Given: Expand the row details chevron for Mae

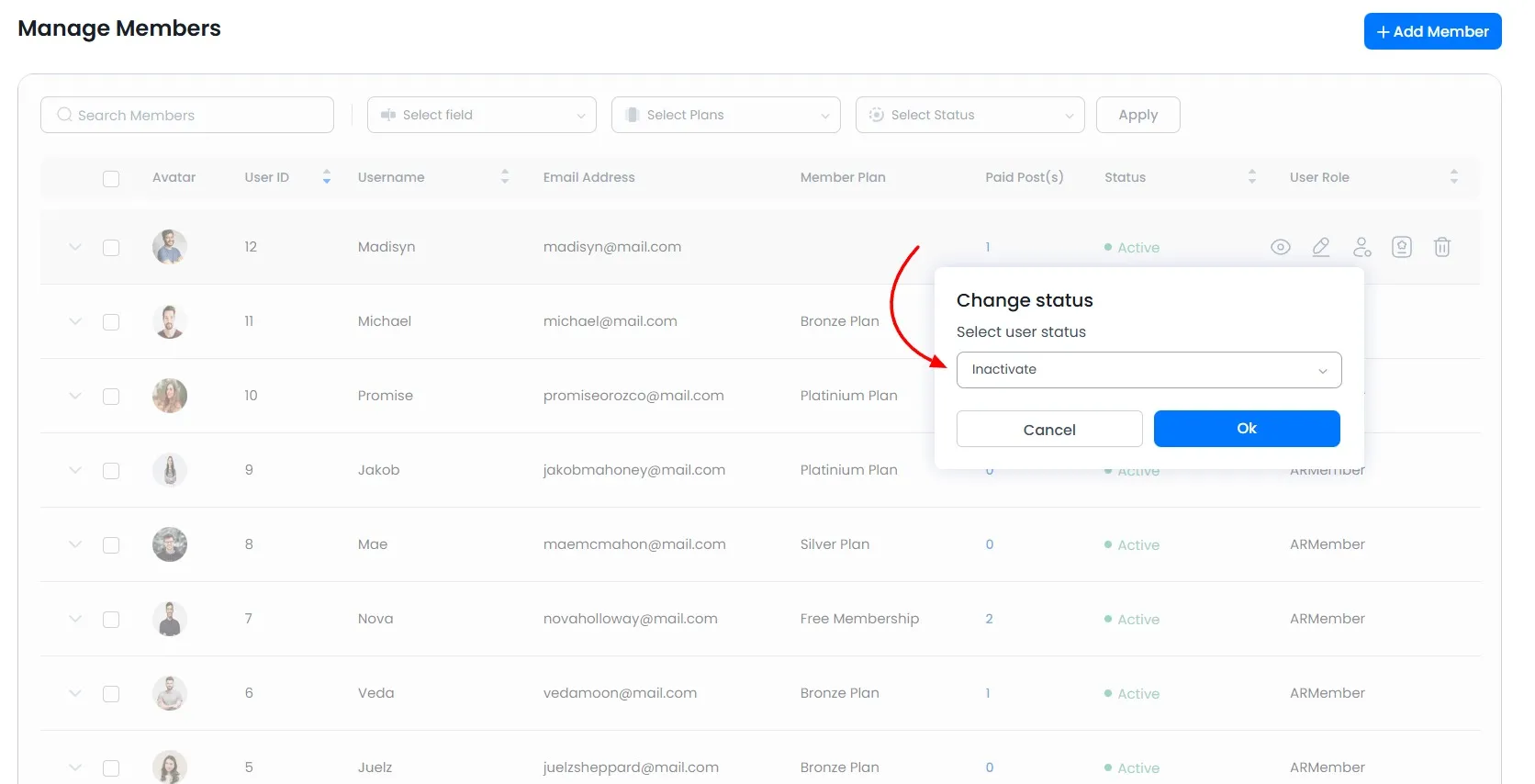Looking at the screenshot, I should click(x=75, y=544).
